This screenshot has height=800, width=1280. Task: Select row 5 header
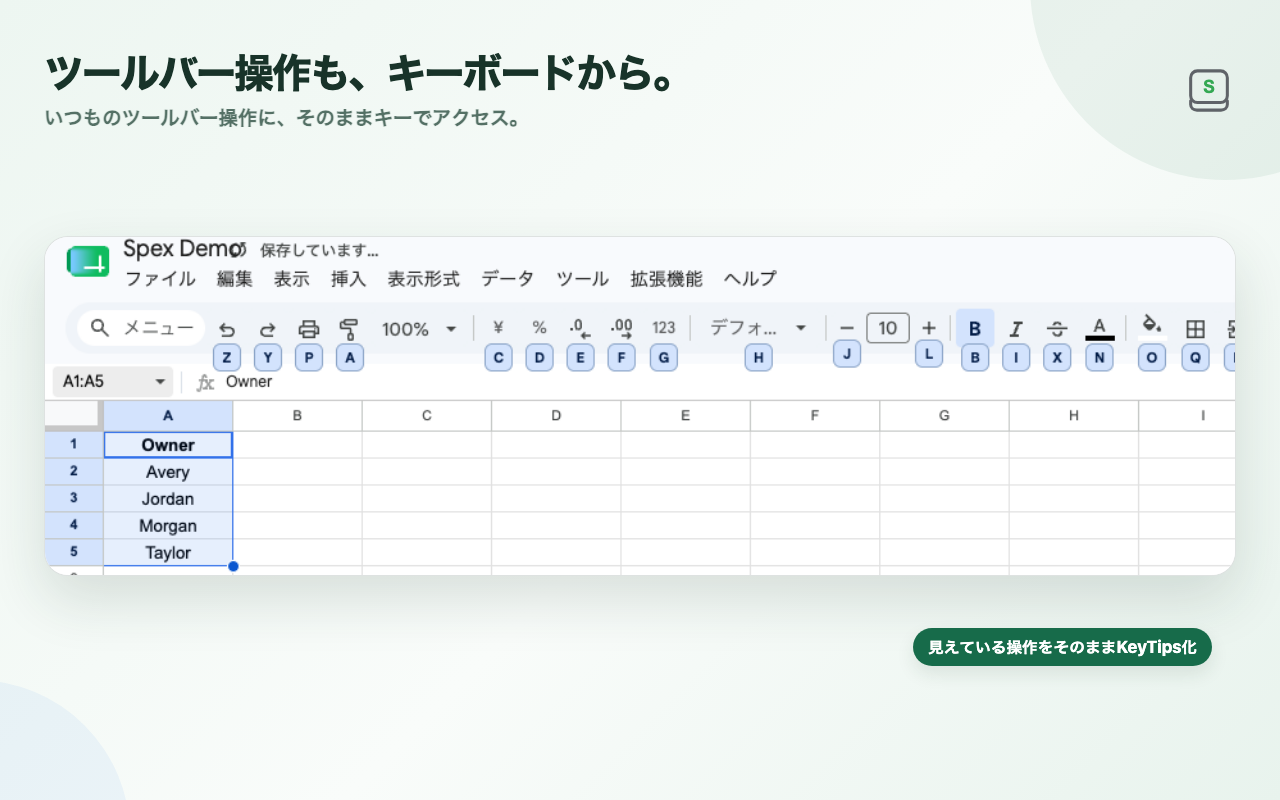pos(74,552)
